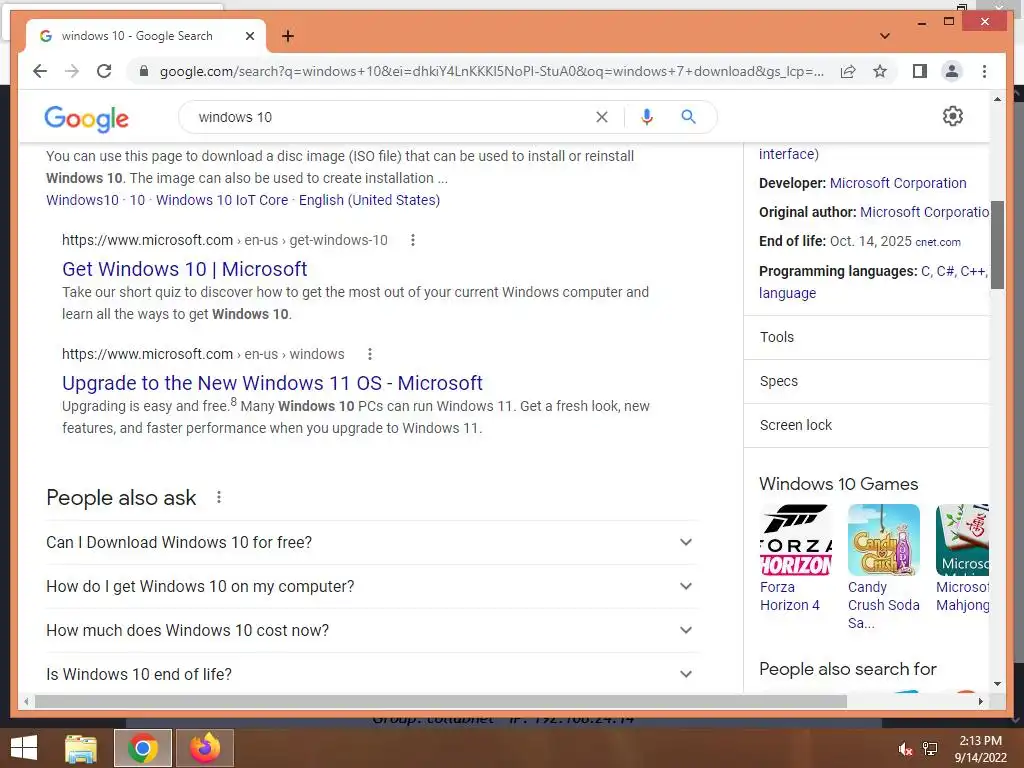Open Microsoft Mahjong game thumbnail
The width and height of the screenshot is (1024, 768).
(963, 540)
